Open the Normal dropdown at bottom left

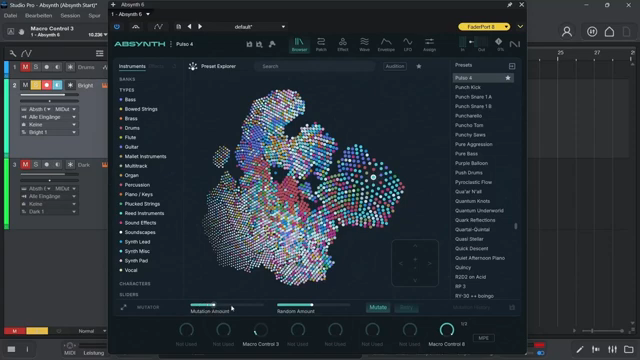(x=92, y=331)
